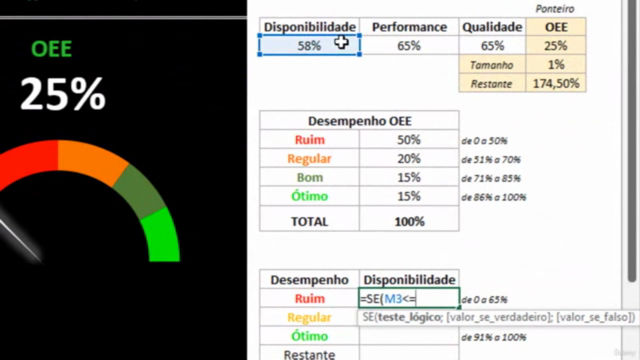This screenshot has width=640, height=360.
Task: Select the Tamanho label cell
Action: (492, 64)
